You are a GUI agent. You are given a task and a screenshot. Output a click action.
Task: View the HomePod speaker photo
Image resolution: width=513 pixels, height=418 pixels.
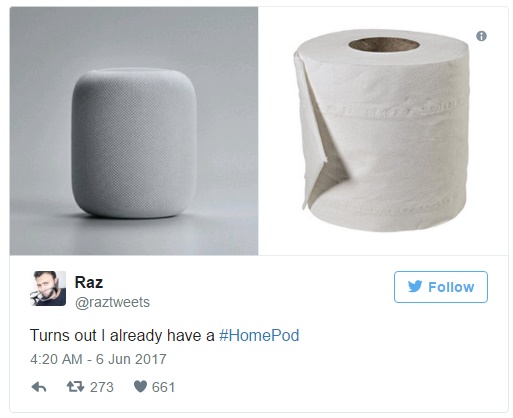coord(134,131)
